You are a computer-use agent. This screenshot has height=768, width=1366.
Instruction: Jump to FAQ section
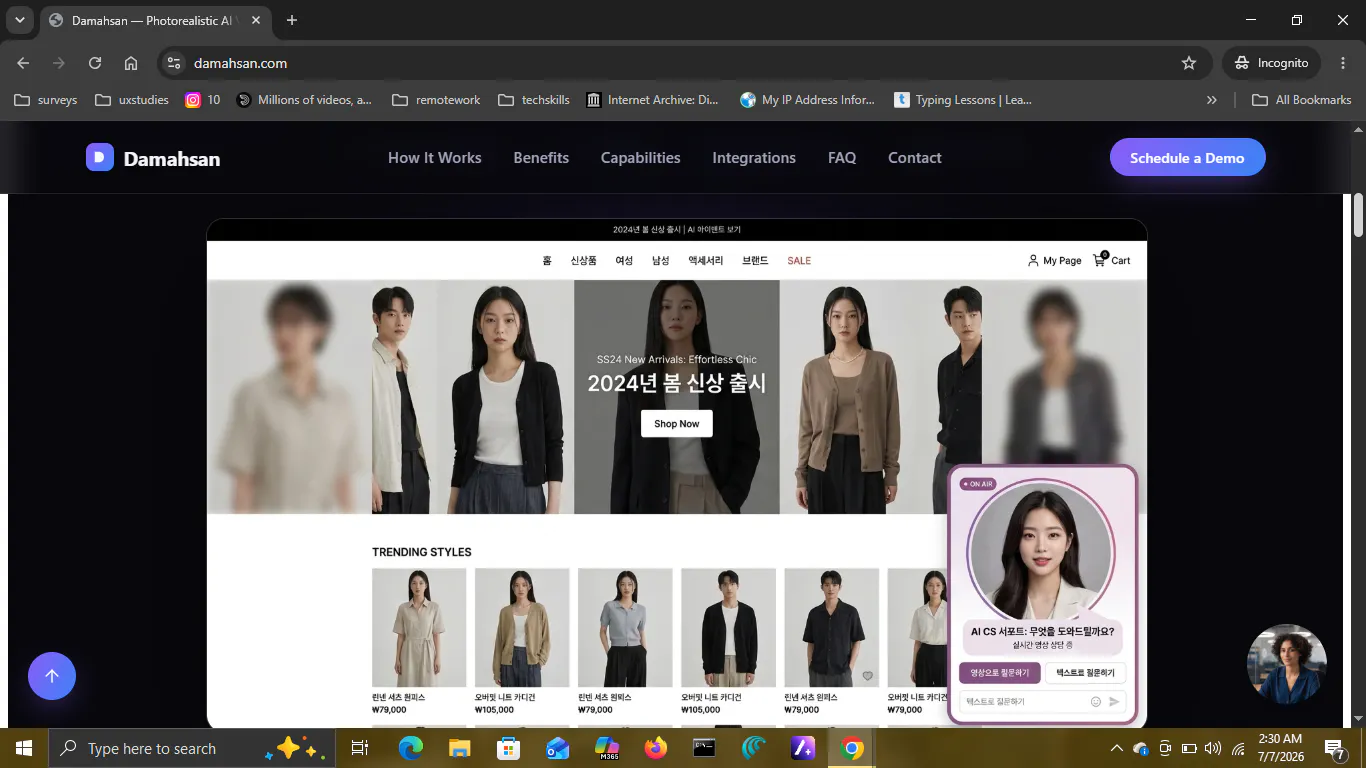pos(842,158)
